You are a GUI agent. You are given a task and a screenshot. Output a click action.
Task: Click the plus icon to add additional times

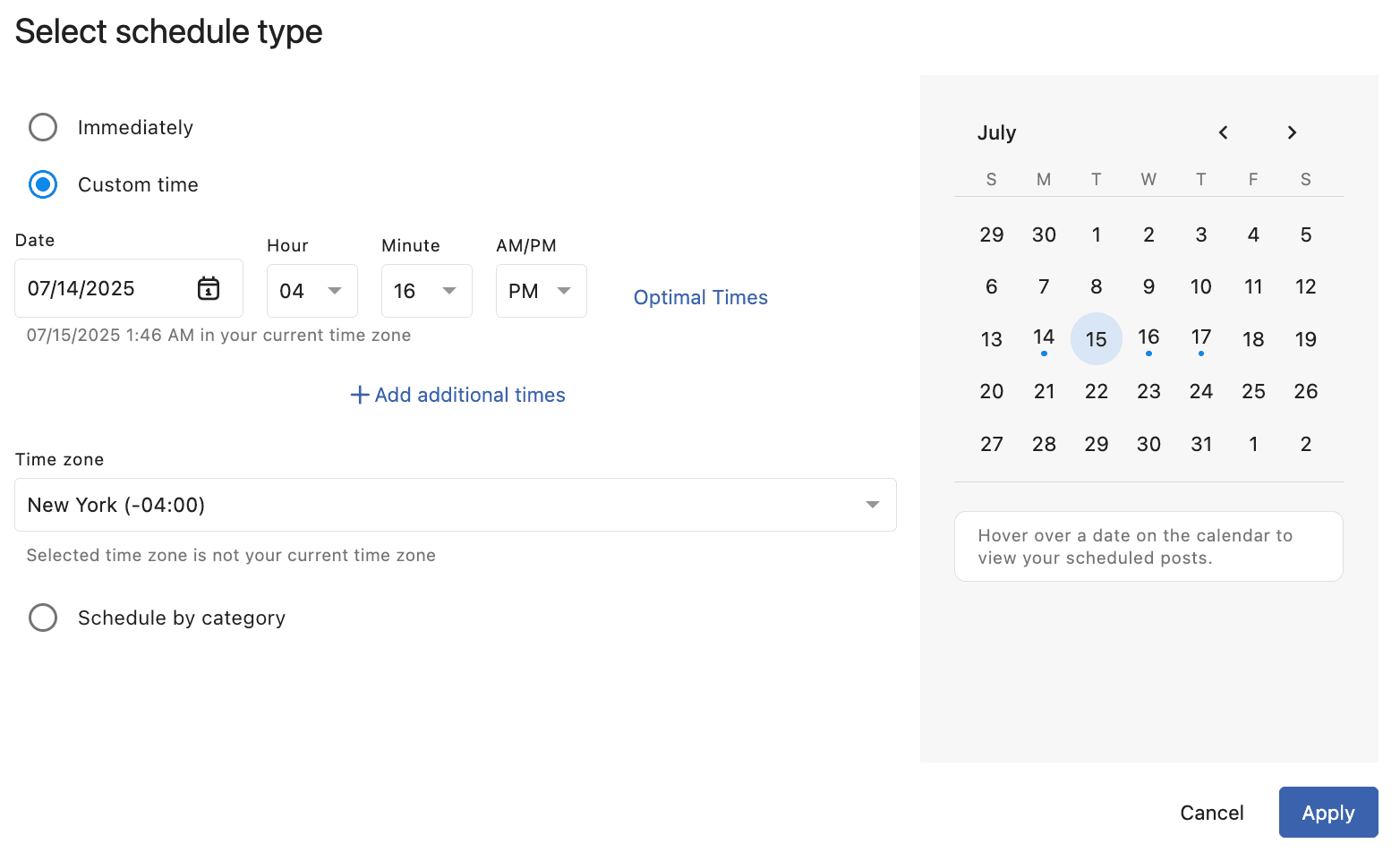pyautogui.click(x=360, y=395)
